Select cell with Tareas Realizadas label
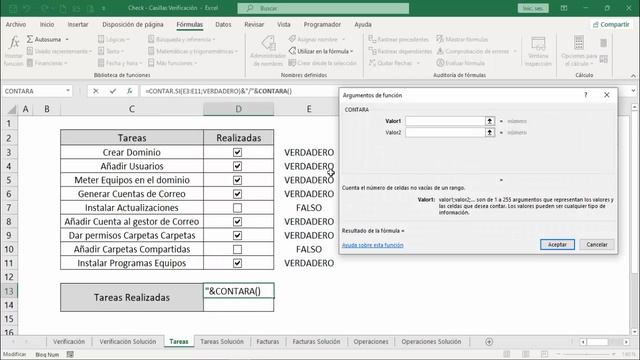This screenshot has width=640, height=360. (x=132, y=298)
